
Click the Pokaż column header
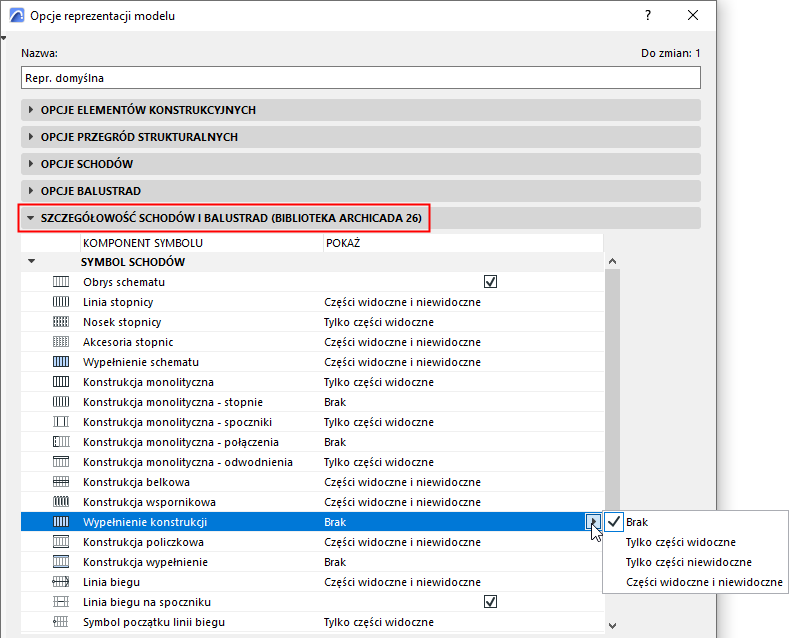point(463,243)
